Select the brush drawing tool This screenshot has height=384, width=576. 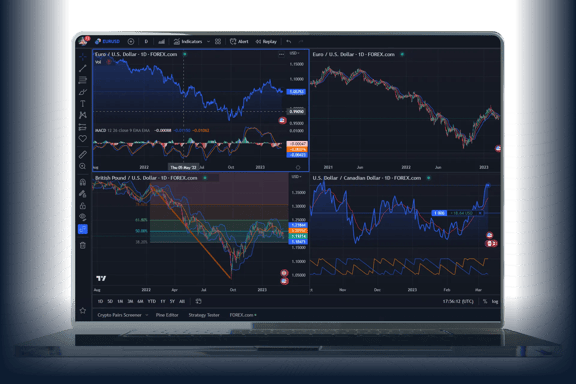[83, 92]
